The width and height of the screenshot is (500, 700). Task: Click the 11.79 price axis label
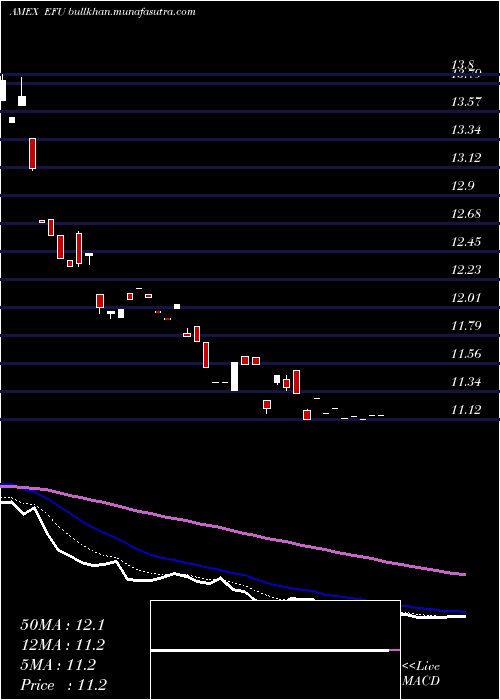467,326
